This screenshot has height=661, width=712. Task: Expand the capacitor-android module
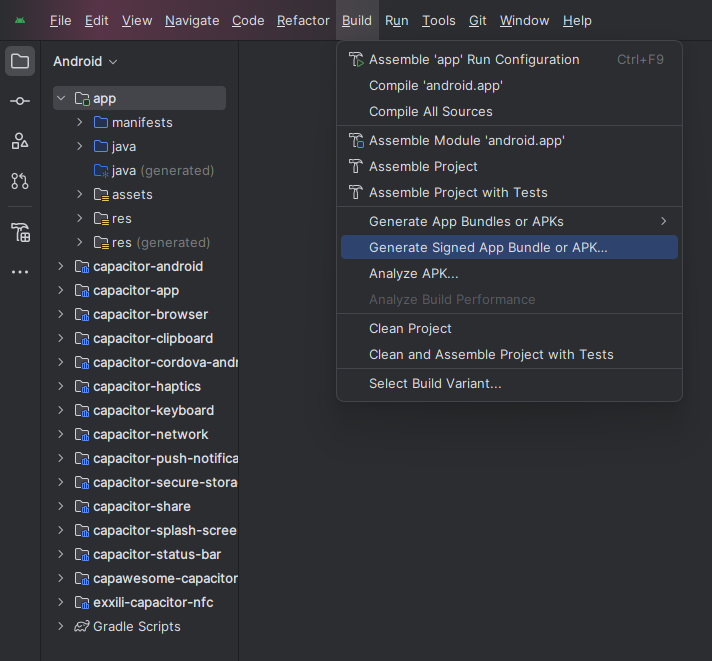[61, 266]
